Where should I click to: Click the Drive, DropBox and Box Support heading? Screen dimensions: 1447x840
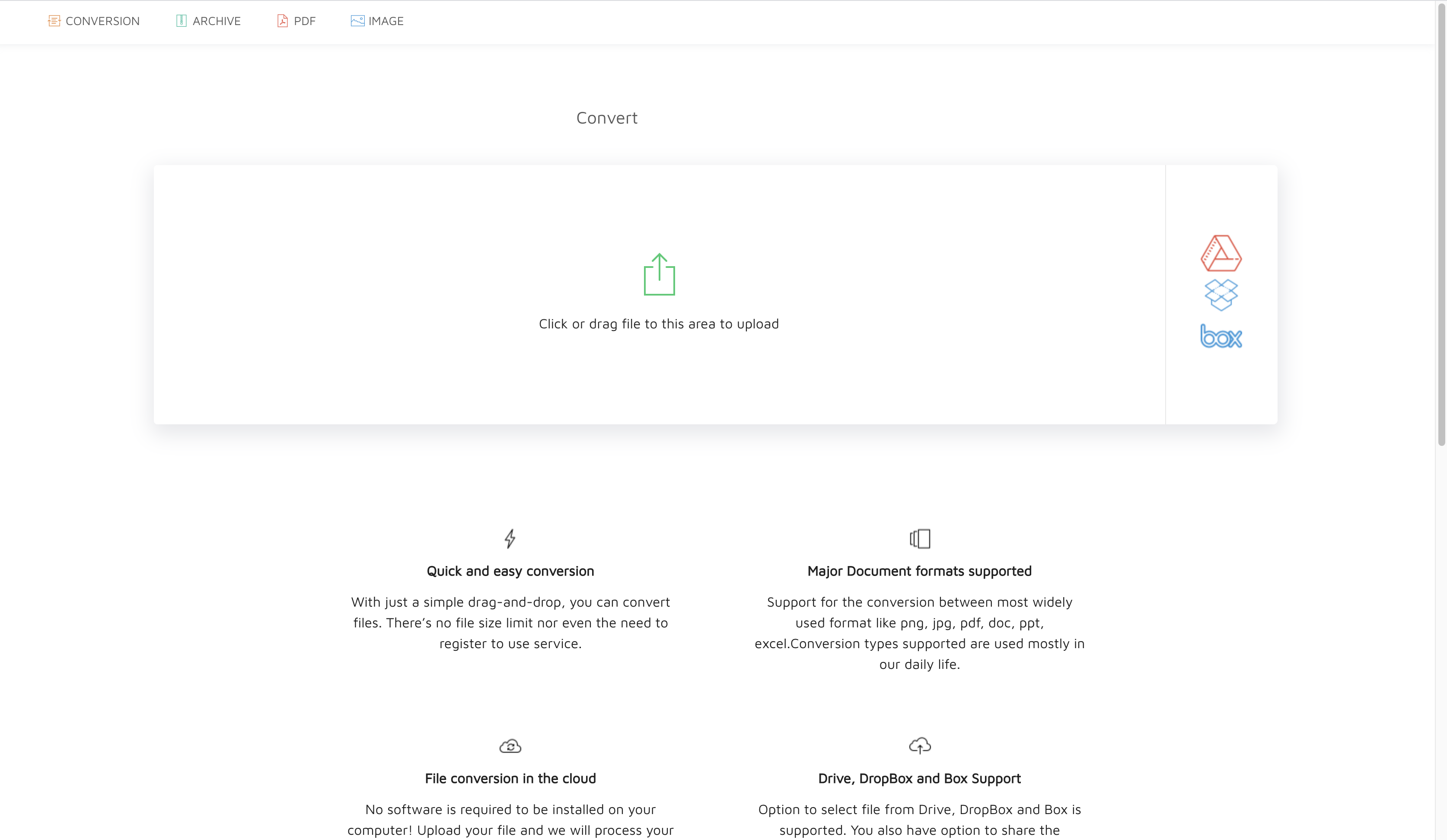pyautogui.click(x=919, y=779)
